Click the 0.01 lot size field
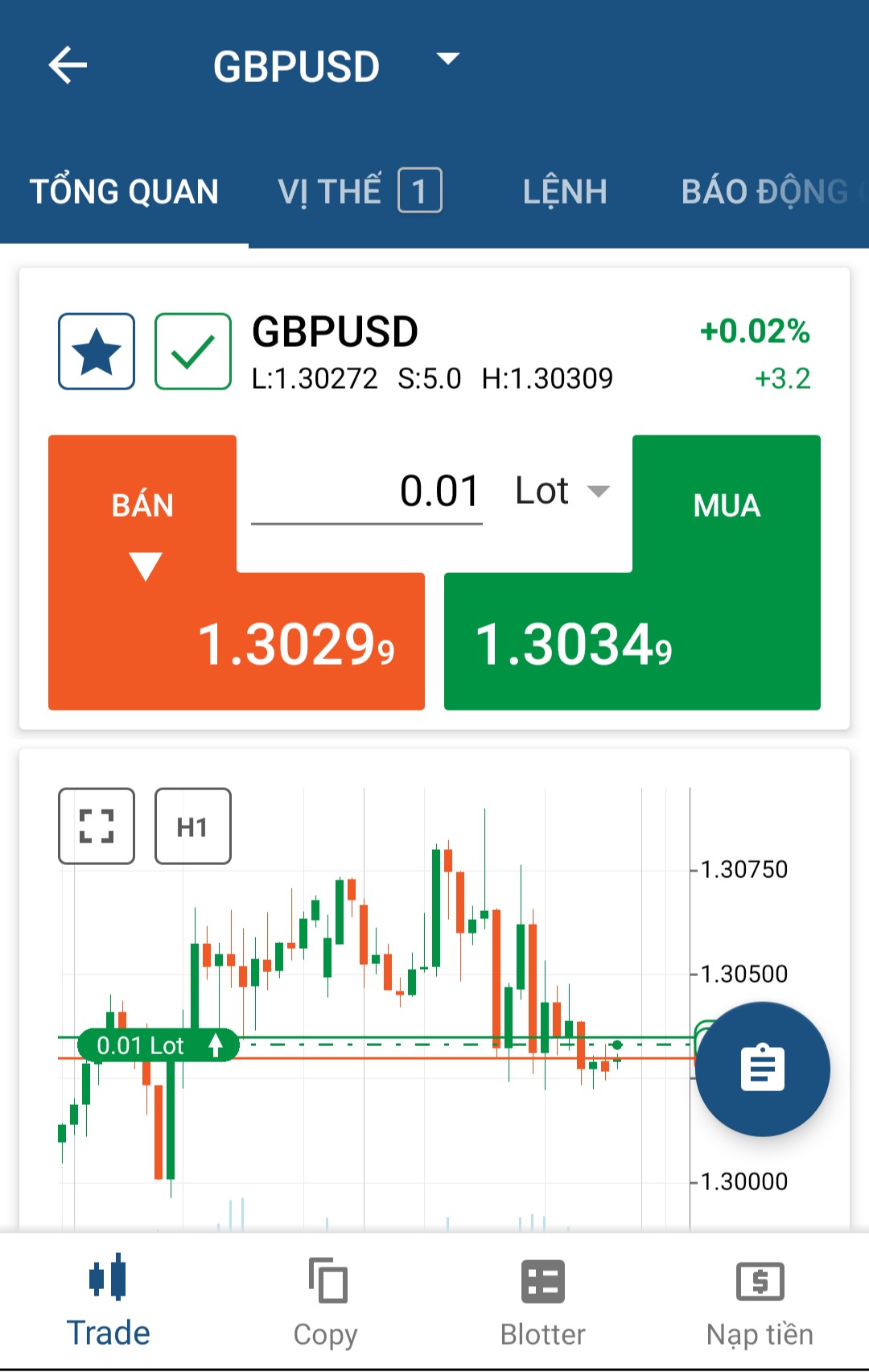The width and height of the screenshot is (869, 1372). pyautogui.click(x=367, y=491)
